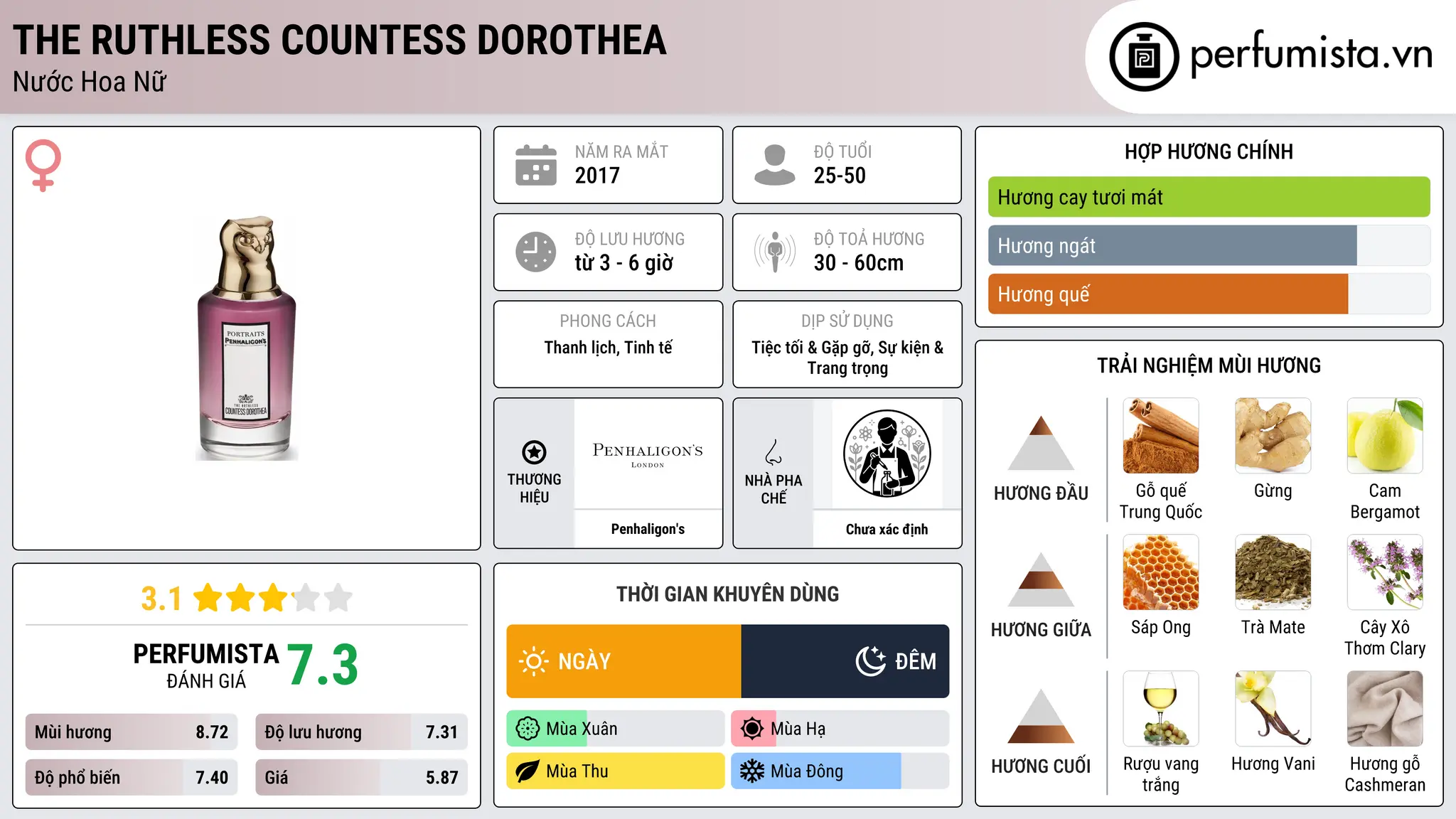
Task: Click the occasion text Tiệc tối & Gặp gỡ
Action: (813, 348)
